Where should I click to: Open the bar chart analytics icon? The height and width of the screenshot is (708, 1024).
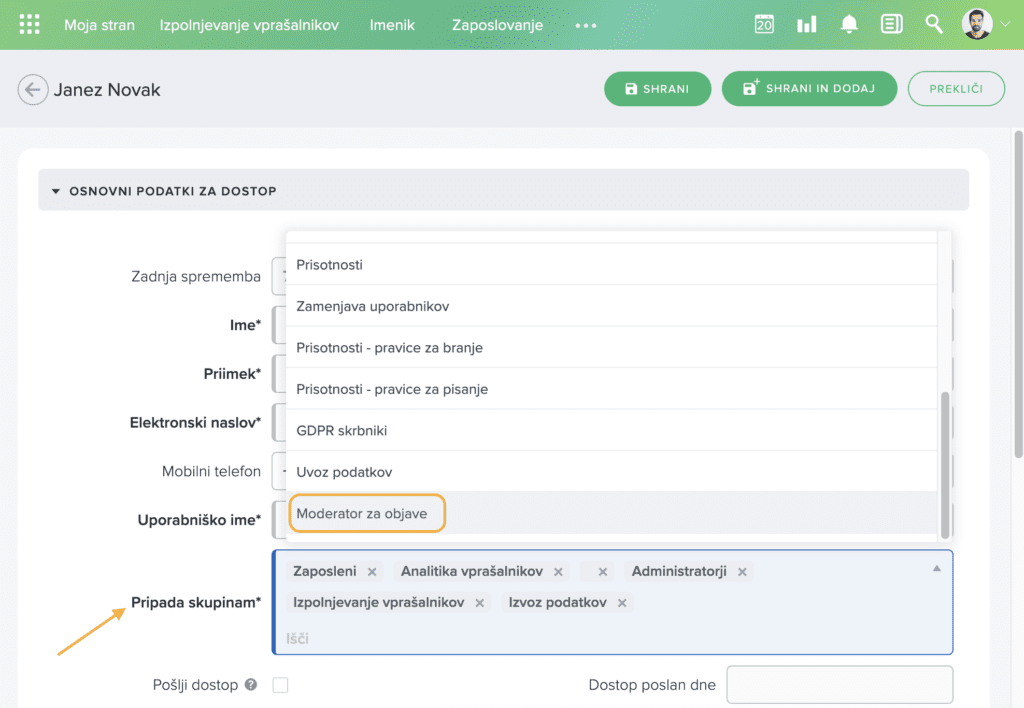tap(806, 25)
